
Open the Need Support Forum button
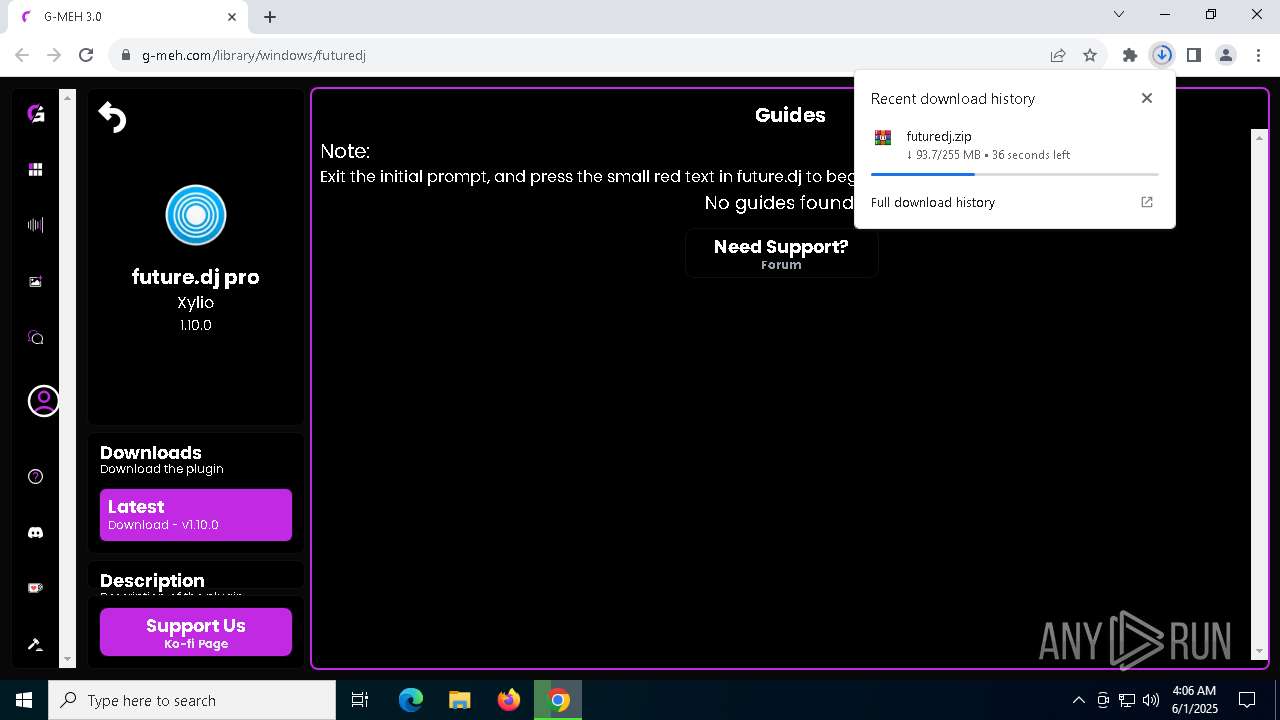(x=781, y=253)
